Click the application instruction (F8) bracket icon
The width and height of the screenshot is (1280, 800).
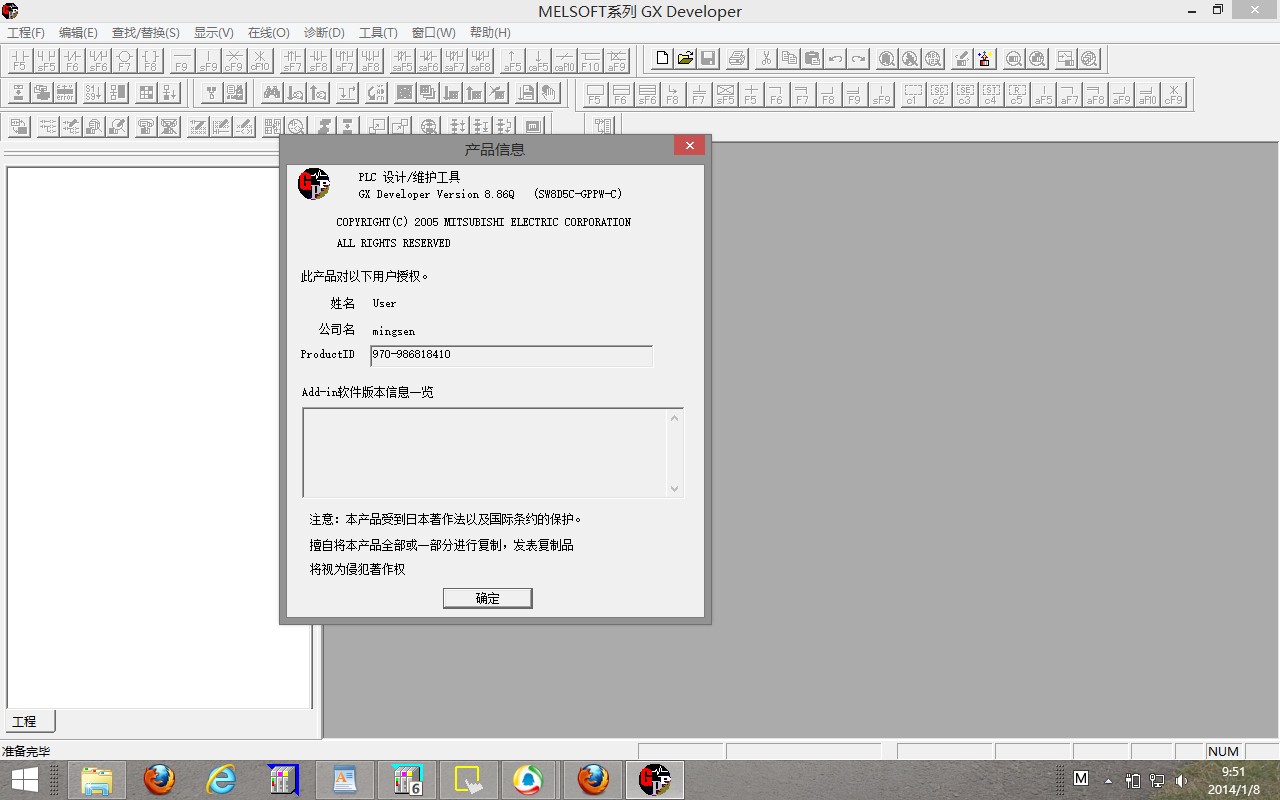(150, 61)
